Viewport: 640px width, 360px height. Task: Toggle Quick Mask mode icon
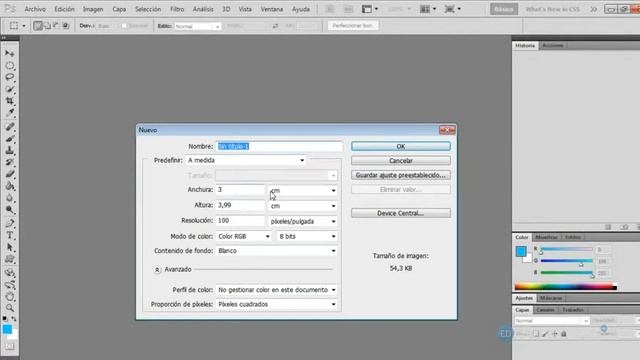click(10, 347)
